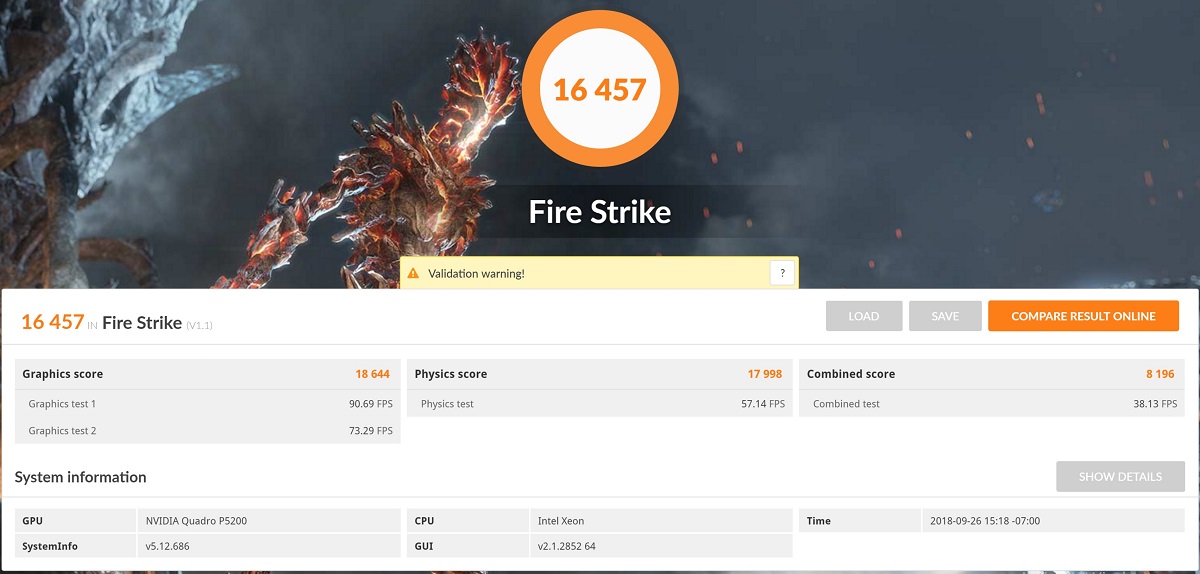Select the Intel Xeon CPU value
This screenshot has height=574, width=1200.
point(561,521)
